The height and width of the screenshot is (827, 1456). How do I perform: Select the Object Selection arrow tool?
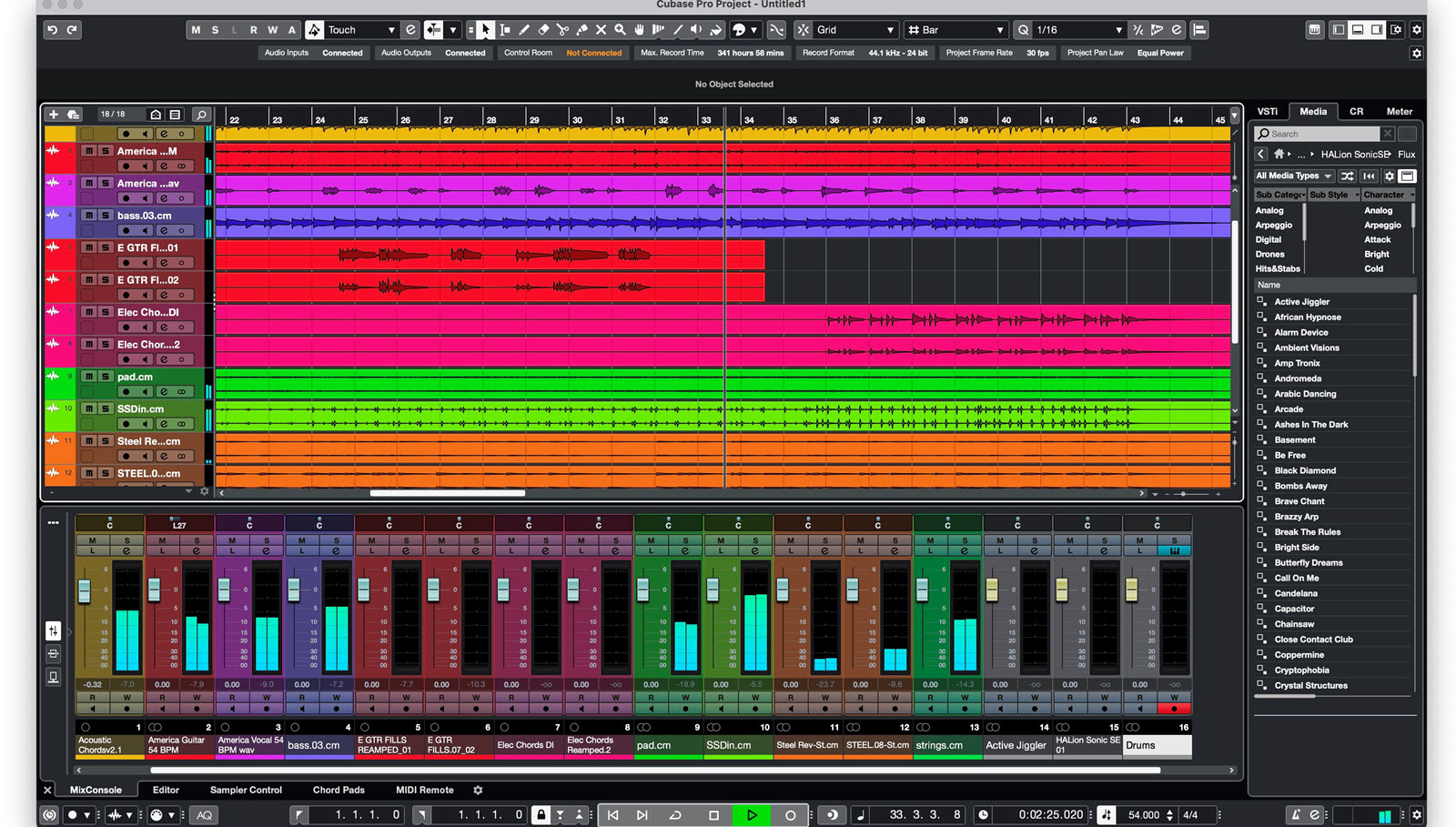click(485, 30)
